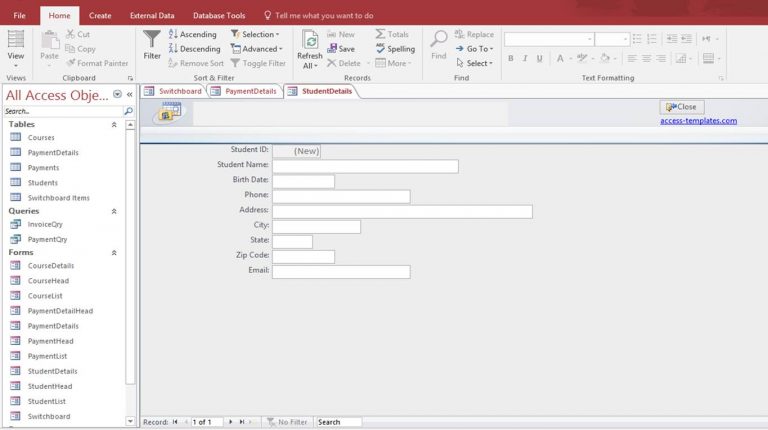Click the navigation pane Search box
Image resolution: width=768 pixels, height=430 pixels.
pyautogui.click(x=63, y=111)
